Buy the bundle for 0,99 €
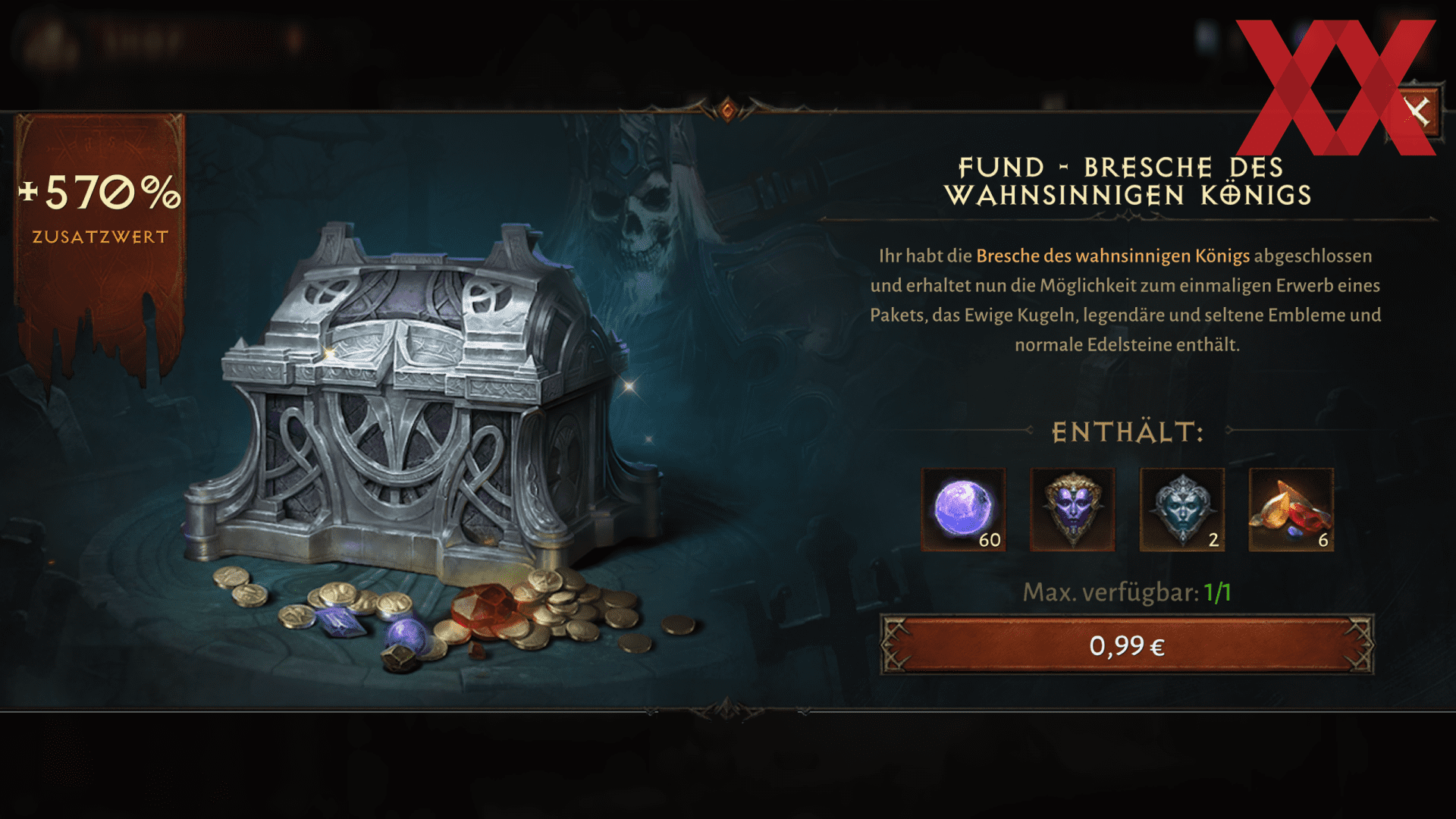The image size is (1456, 819). (x=1127, y=645)
